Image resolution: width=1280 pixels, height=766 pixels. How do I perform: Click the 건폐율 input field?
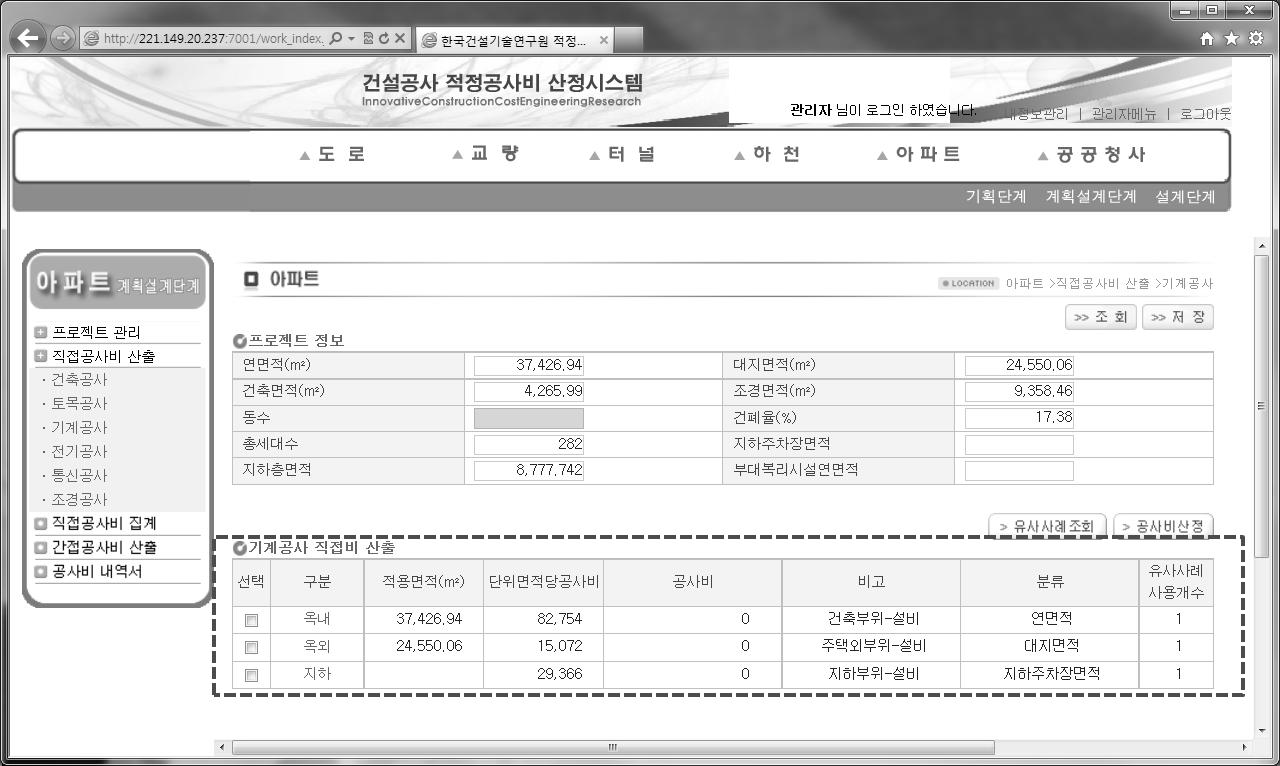(x=1019, y=417)
